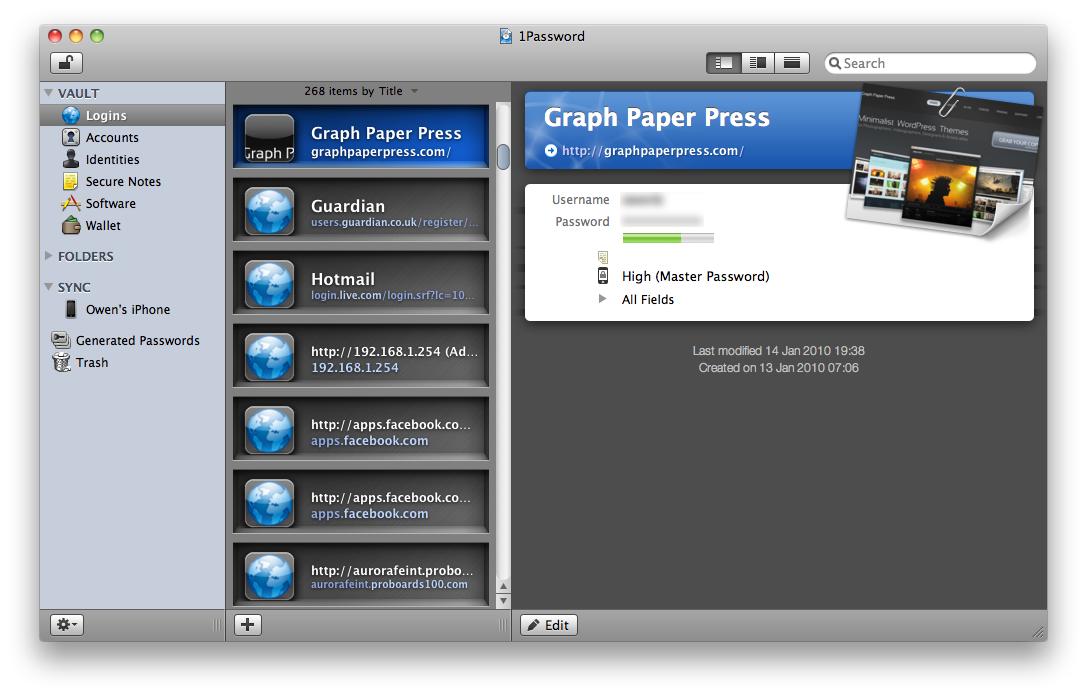Click the go arrow icon beside URL
The image size is (1087, 696).
click(550, 150)
